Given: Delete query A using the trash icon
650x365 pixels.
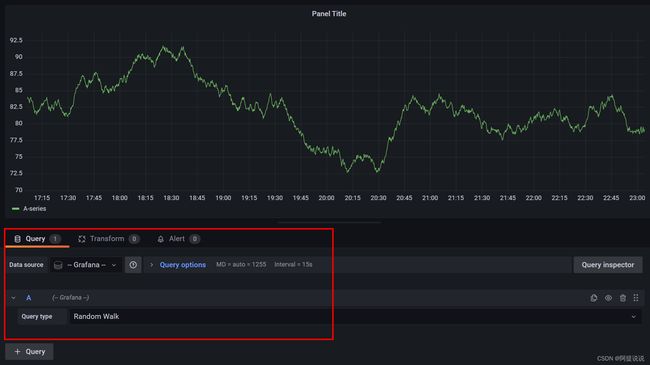Looking at the screenshot, I should point(623,298).
